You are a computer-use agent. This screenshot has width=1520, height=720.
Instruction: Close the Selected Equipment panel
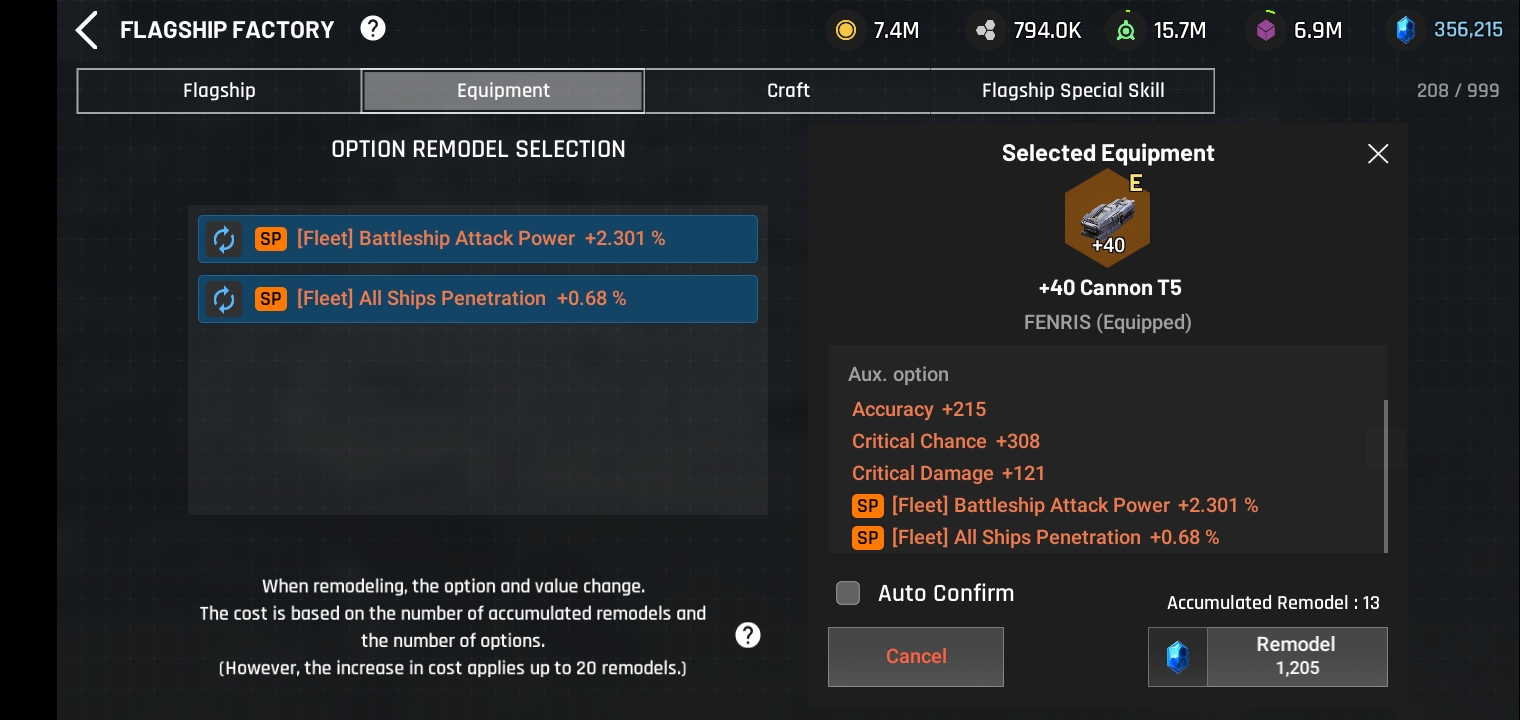pos(1378,153)
